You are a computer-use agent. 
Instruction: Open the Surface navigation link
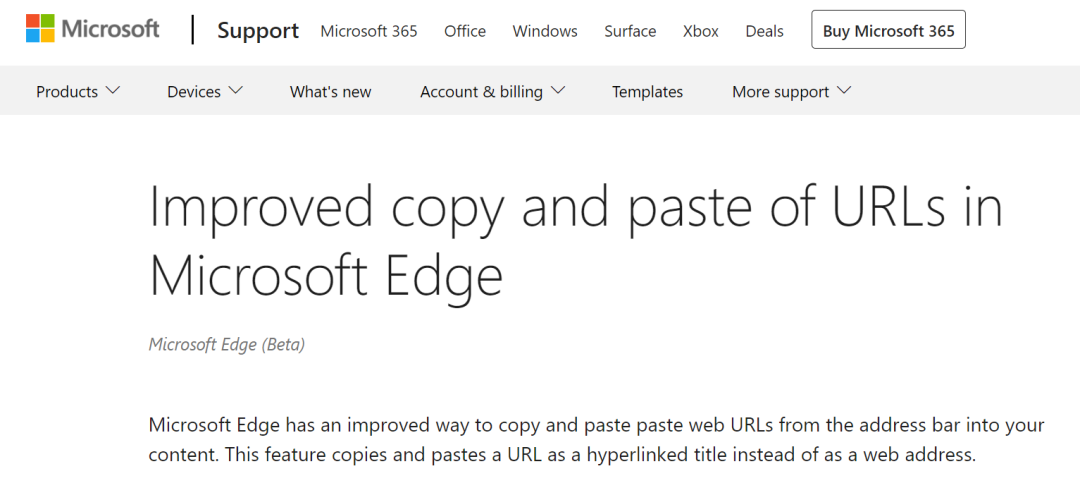point(630,31)
